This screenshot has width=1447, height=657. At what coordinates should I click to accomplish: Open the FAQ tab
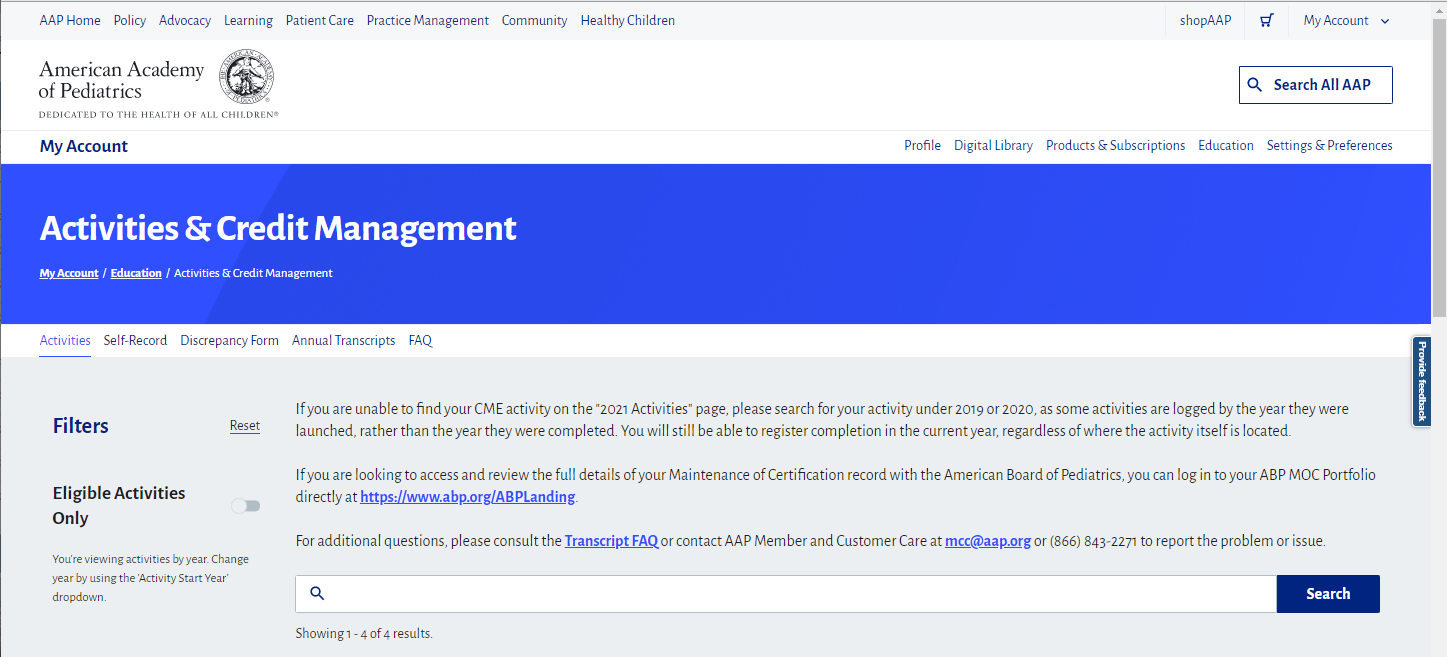tap(420, 340)
